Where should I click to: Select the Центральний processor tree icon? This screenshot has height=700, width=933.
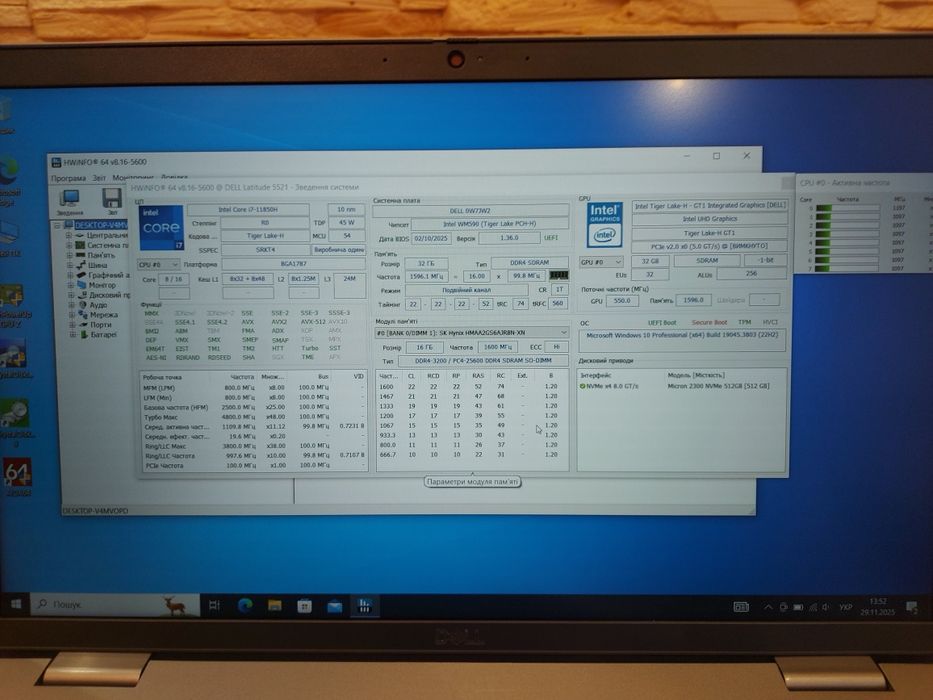[79, 235]
